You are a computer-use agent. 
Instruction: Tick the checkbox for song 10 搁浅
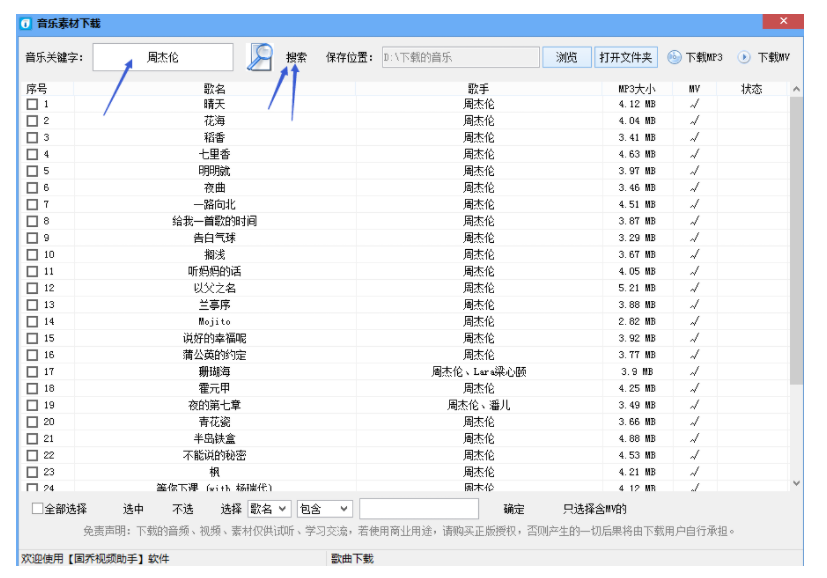tap(32, 255)
